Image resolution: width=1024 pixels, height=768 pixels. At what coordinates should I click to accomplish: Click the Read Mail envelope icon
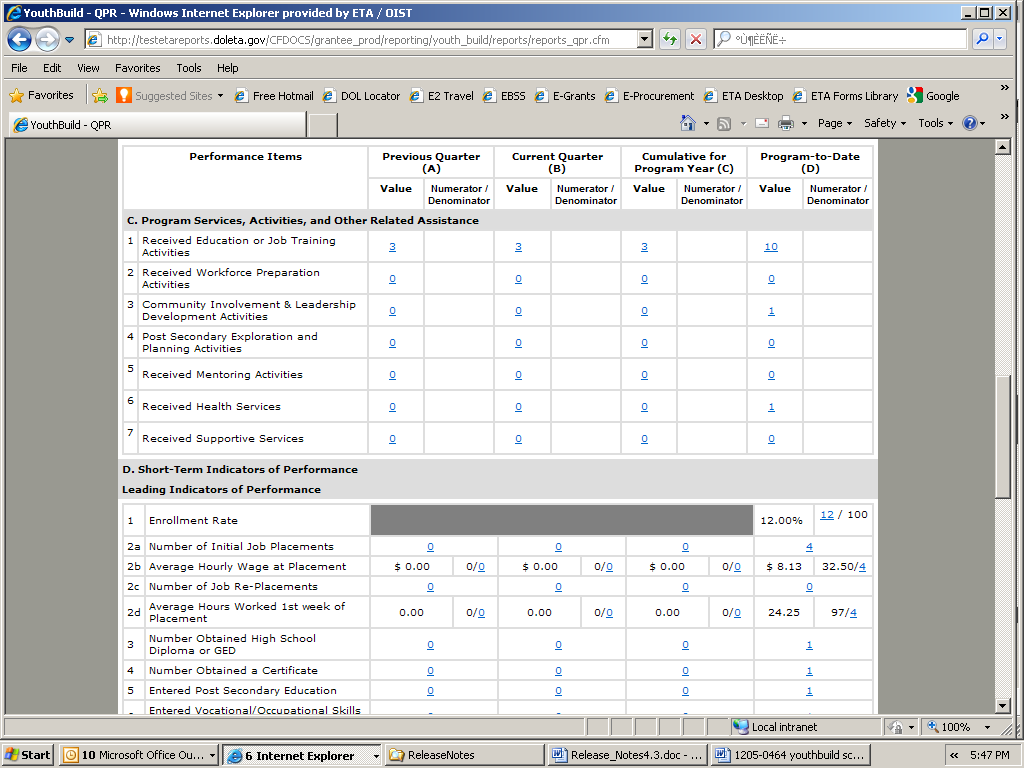761,123
